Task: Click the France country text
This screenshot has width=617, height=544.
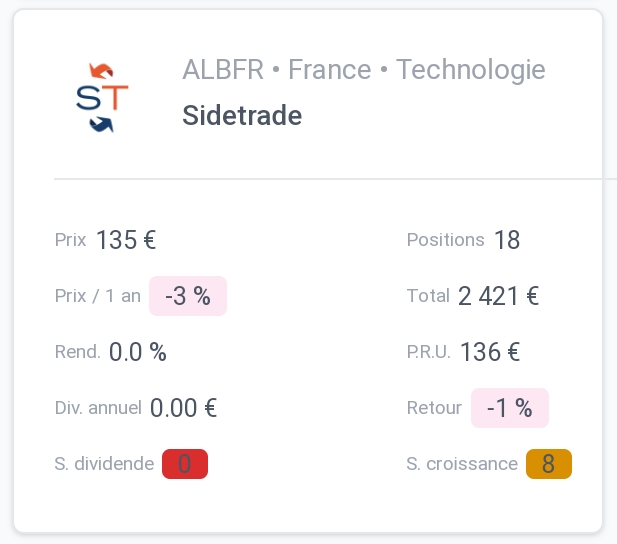Action: click(330, 70)
